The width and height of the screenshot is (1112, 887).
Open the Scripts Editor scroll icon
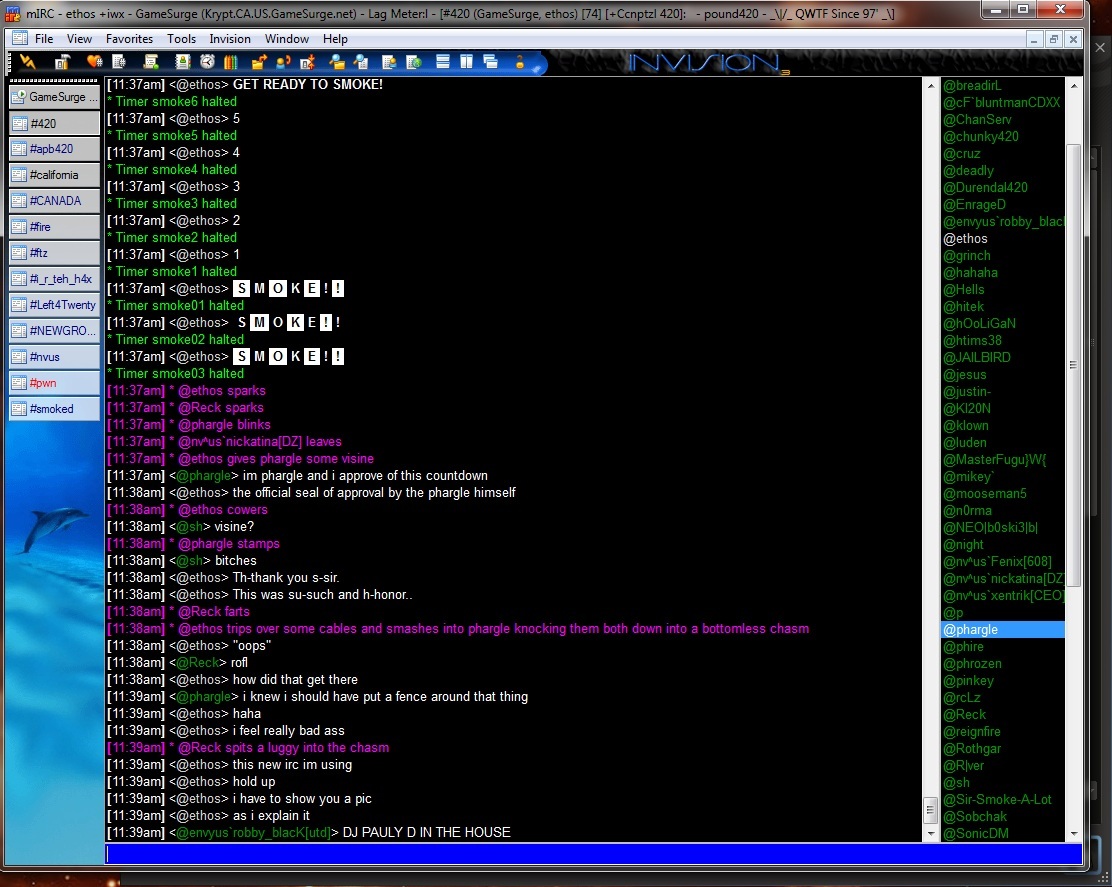click(x=151, y=62)
